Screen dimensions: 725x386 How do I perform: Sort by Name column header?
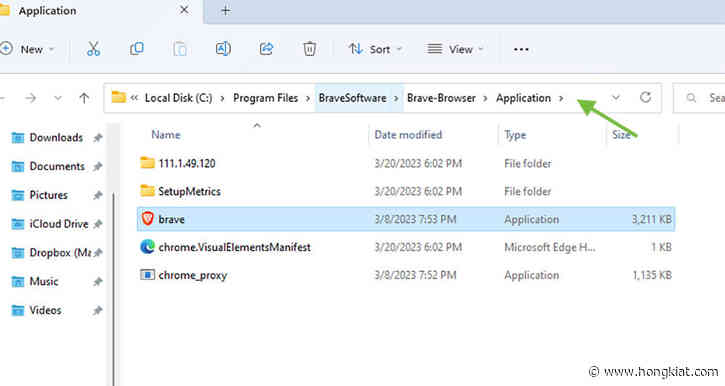pyautogui.click(x=166, y=135)
